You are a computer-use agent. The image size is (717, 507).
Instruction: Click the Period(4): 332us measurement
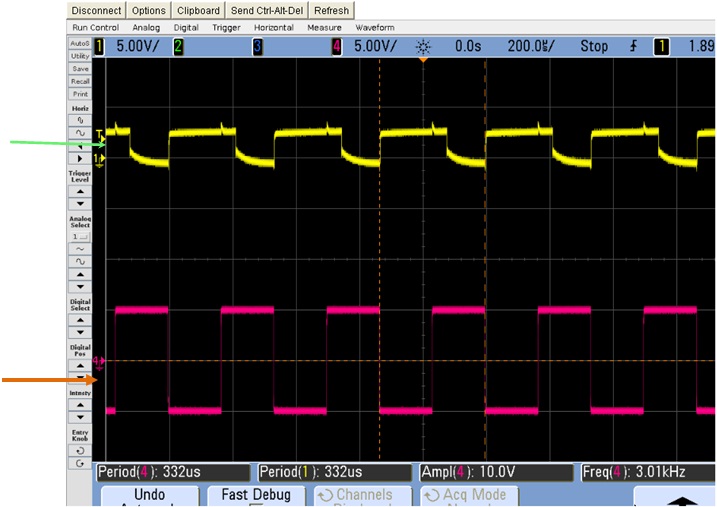(x=172, y=472)
